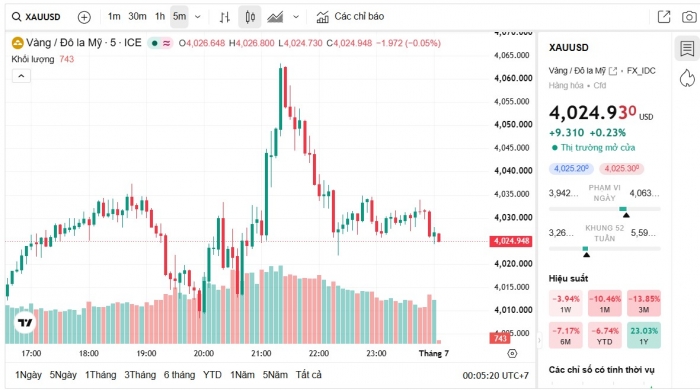Open the chart settings gear icon
Image resolution: width=700 pixels, height=390 pixels.
coord(512,353)
